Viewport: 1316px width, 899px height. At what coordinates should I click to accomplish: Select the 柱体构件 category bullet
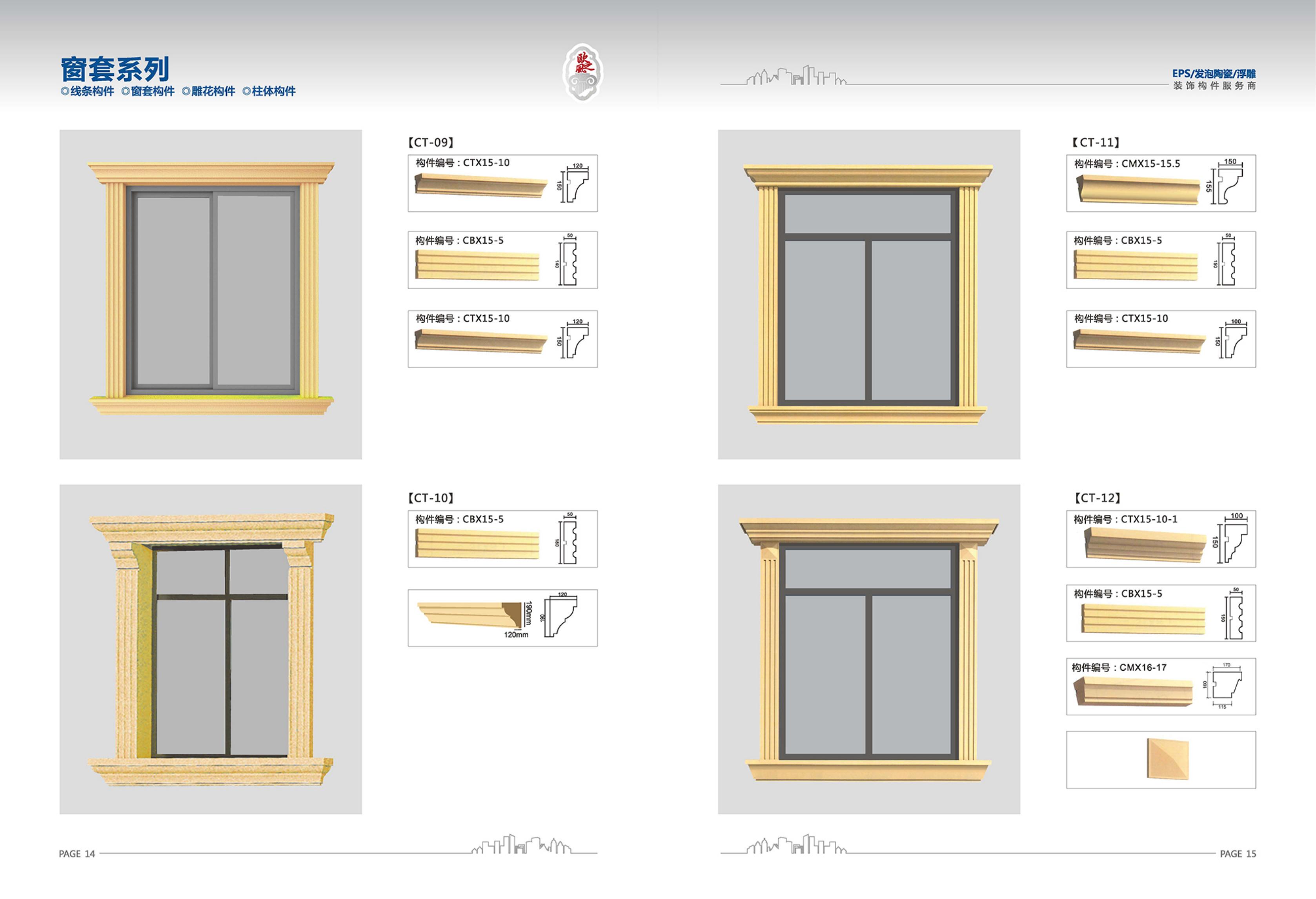click(x=269, y=91)
